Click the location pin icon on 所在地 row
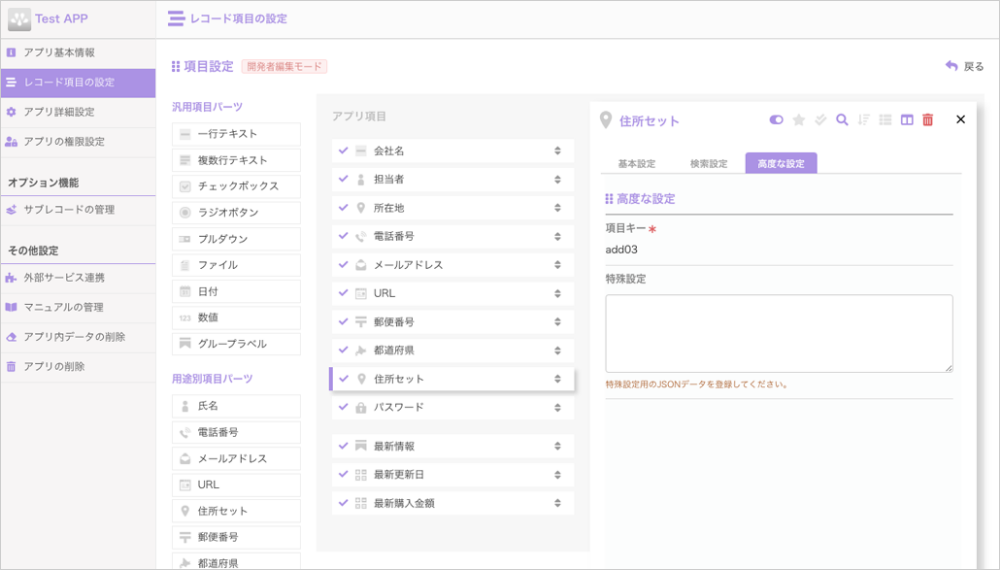 (x=361, y=208)
